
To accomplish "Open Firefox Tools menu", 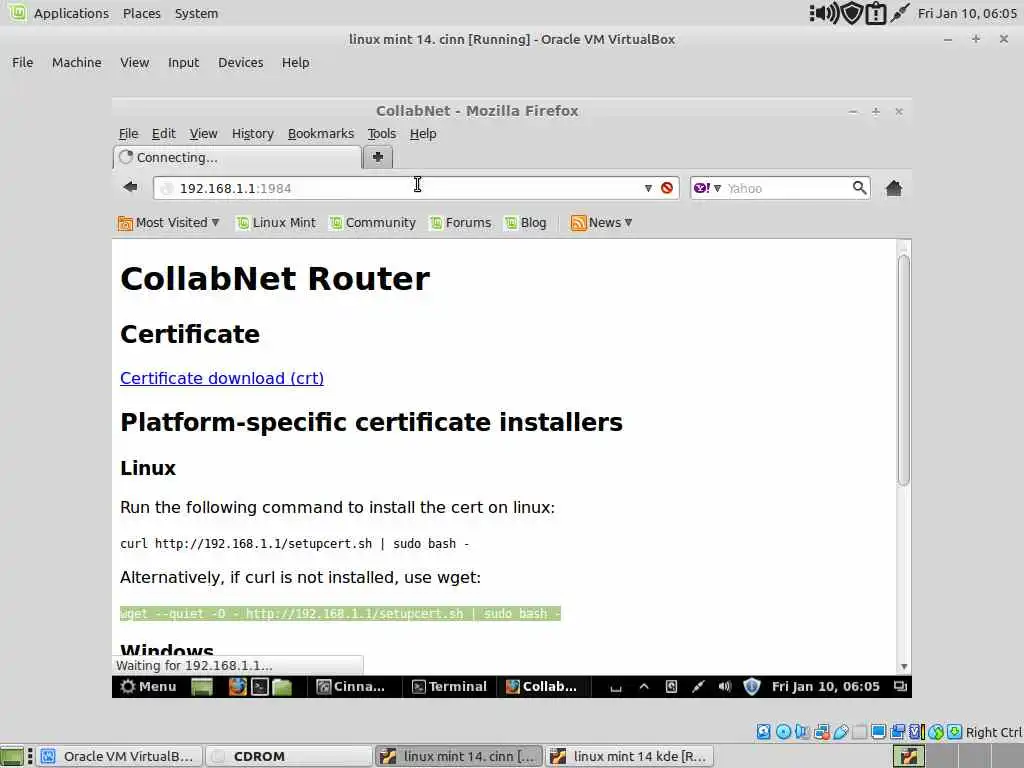I will click(x=381, y=133).
